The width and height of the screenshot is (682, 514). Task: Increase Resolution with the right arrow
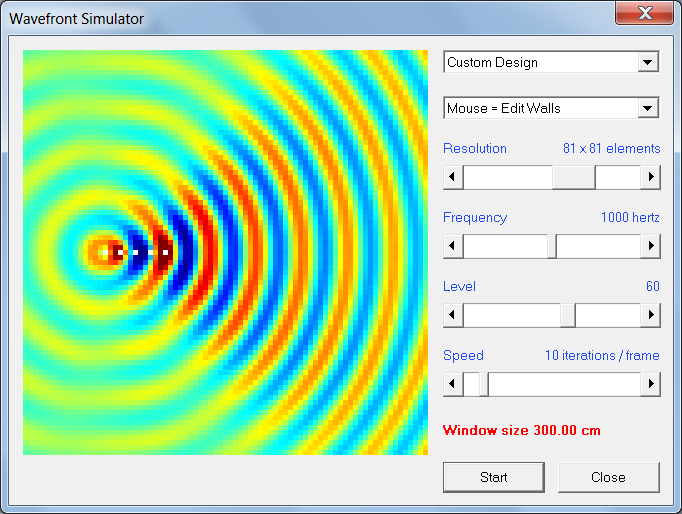click(x=651, y=177)
